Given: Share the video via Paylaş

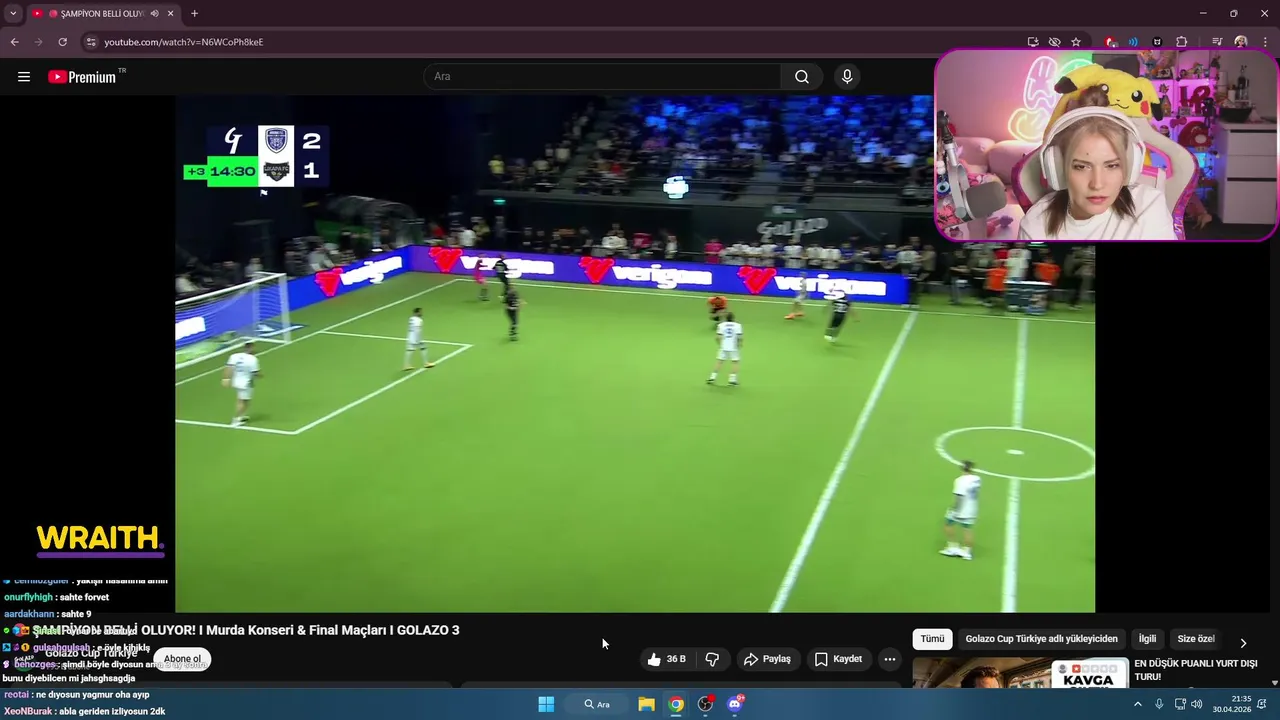Looking at the screenshot, I should (768, 659).
